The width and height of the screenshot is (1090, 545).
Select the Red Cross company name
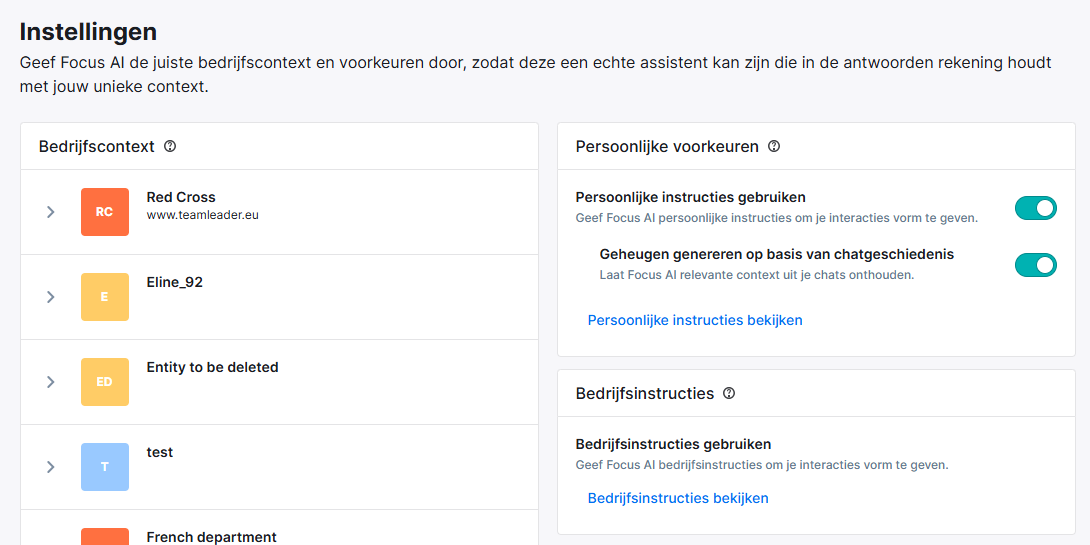pyautogui.click(x=181, y=197)
